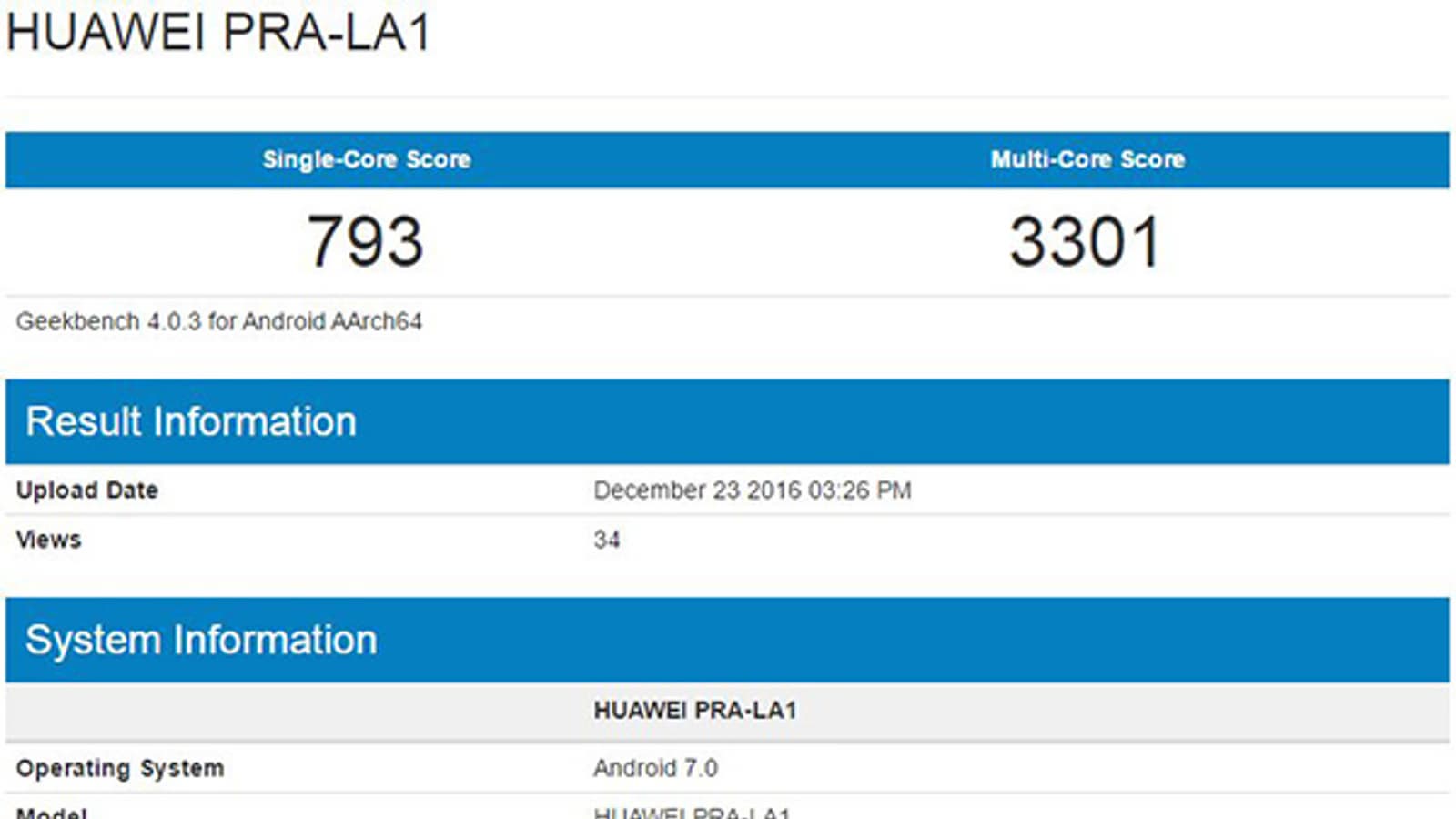Screen dimensions: 1456x819
Task: Click the multi-core score value 3301
Action: (1085, 242)
